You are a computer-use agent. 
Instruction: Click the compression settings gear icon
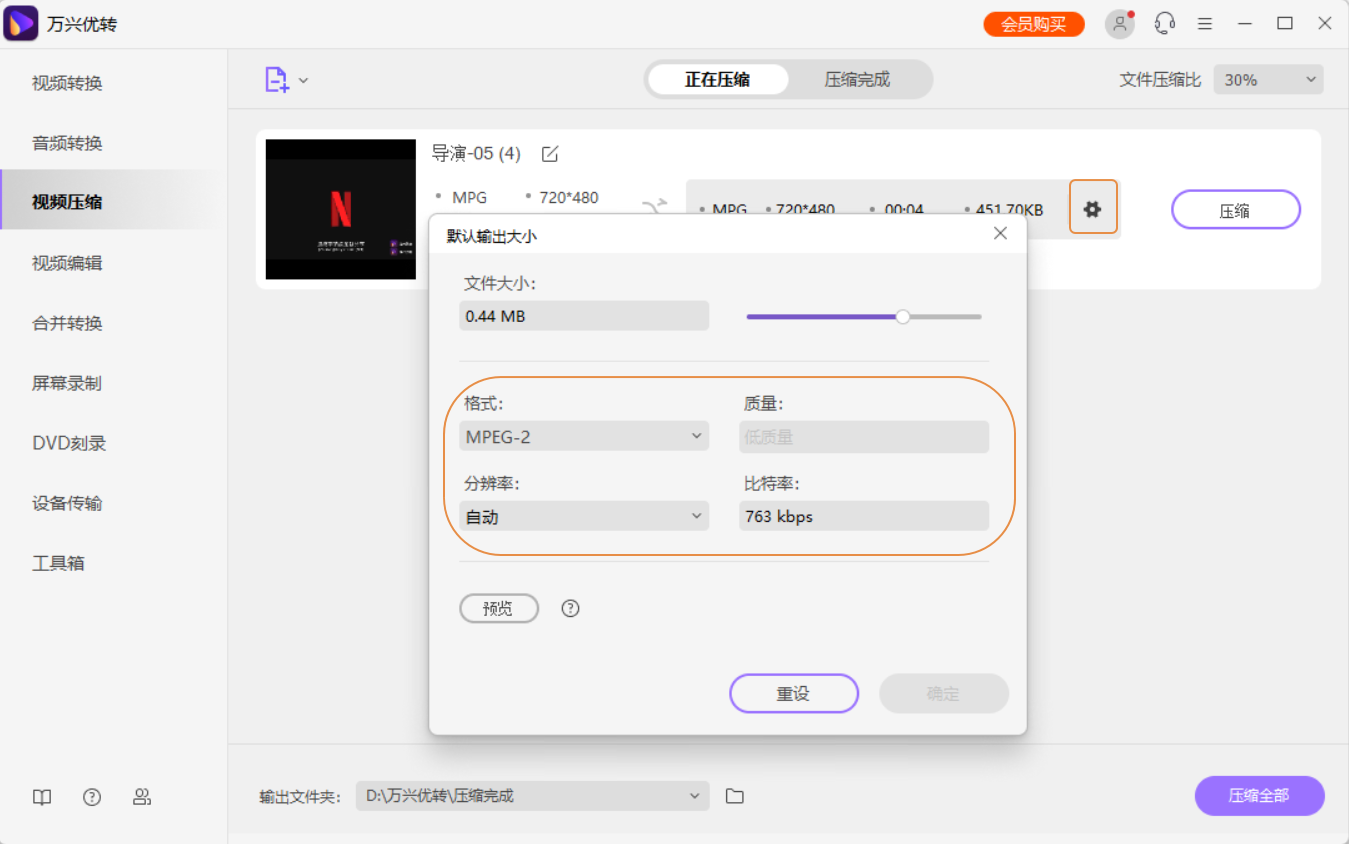1093,207
